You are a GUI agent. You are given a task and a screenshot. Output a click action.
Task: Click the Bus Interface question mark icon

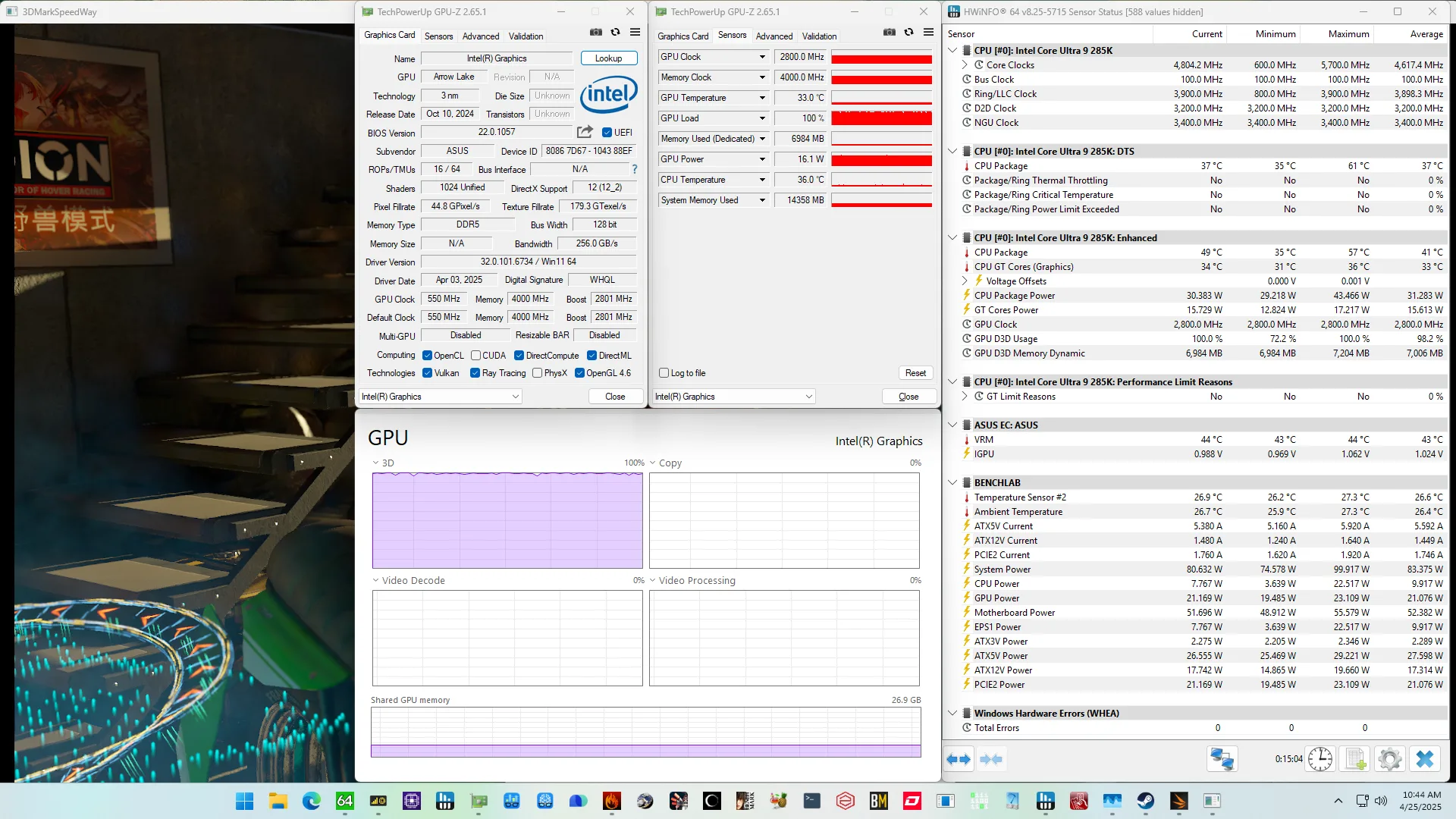pos(635,169)
